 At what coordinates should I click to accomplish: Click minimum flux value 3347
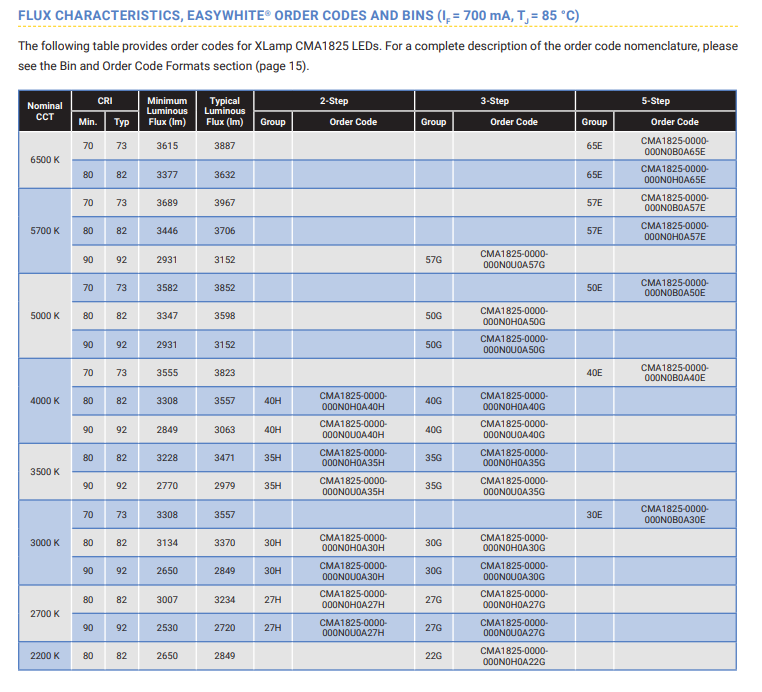click(x=167, y=316)
